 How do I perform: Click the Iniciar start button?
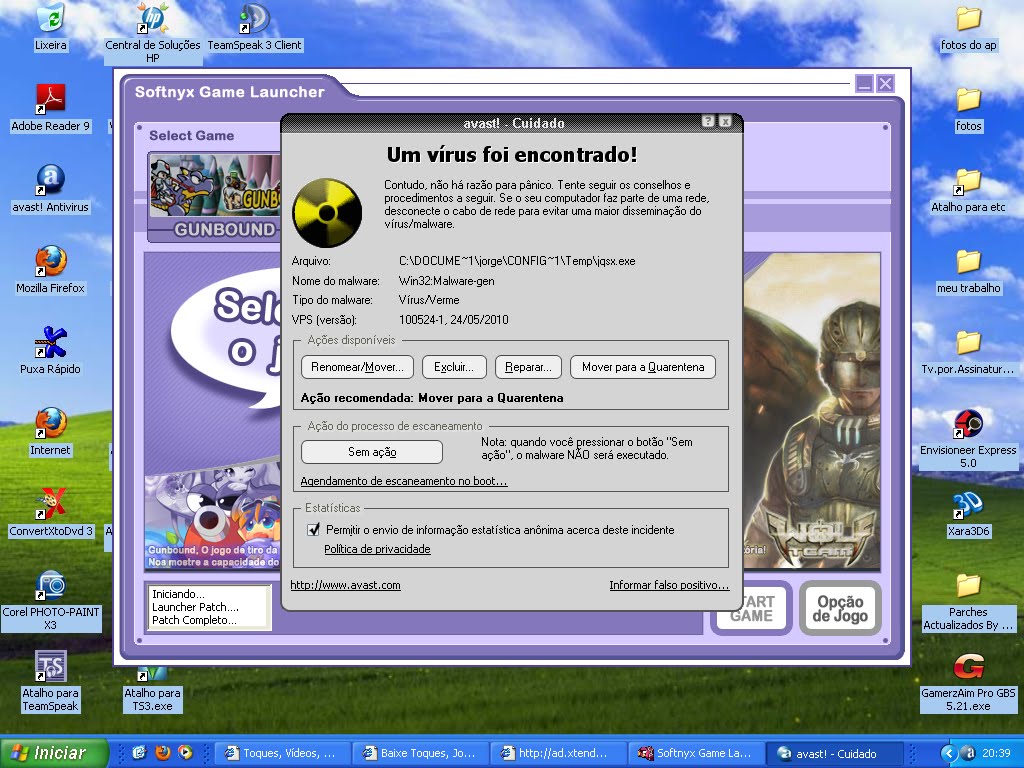pyautogui.click(x=54, y=753)
